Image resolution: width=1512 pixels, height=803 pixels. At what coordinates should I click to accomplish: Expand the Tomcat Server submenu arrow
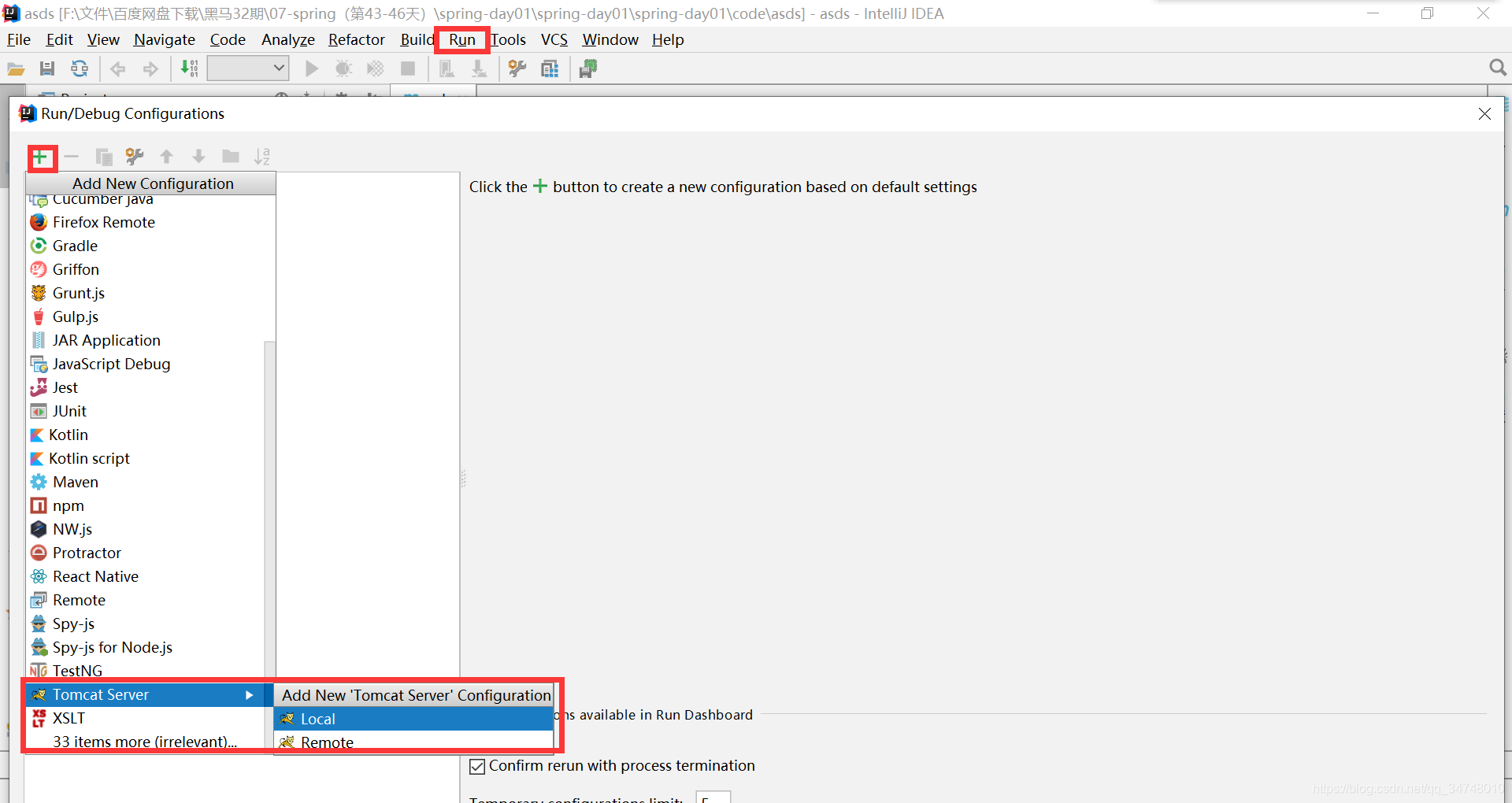(x=249, y=695)
